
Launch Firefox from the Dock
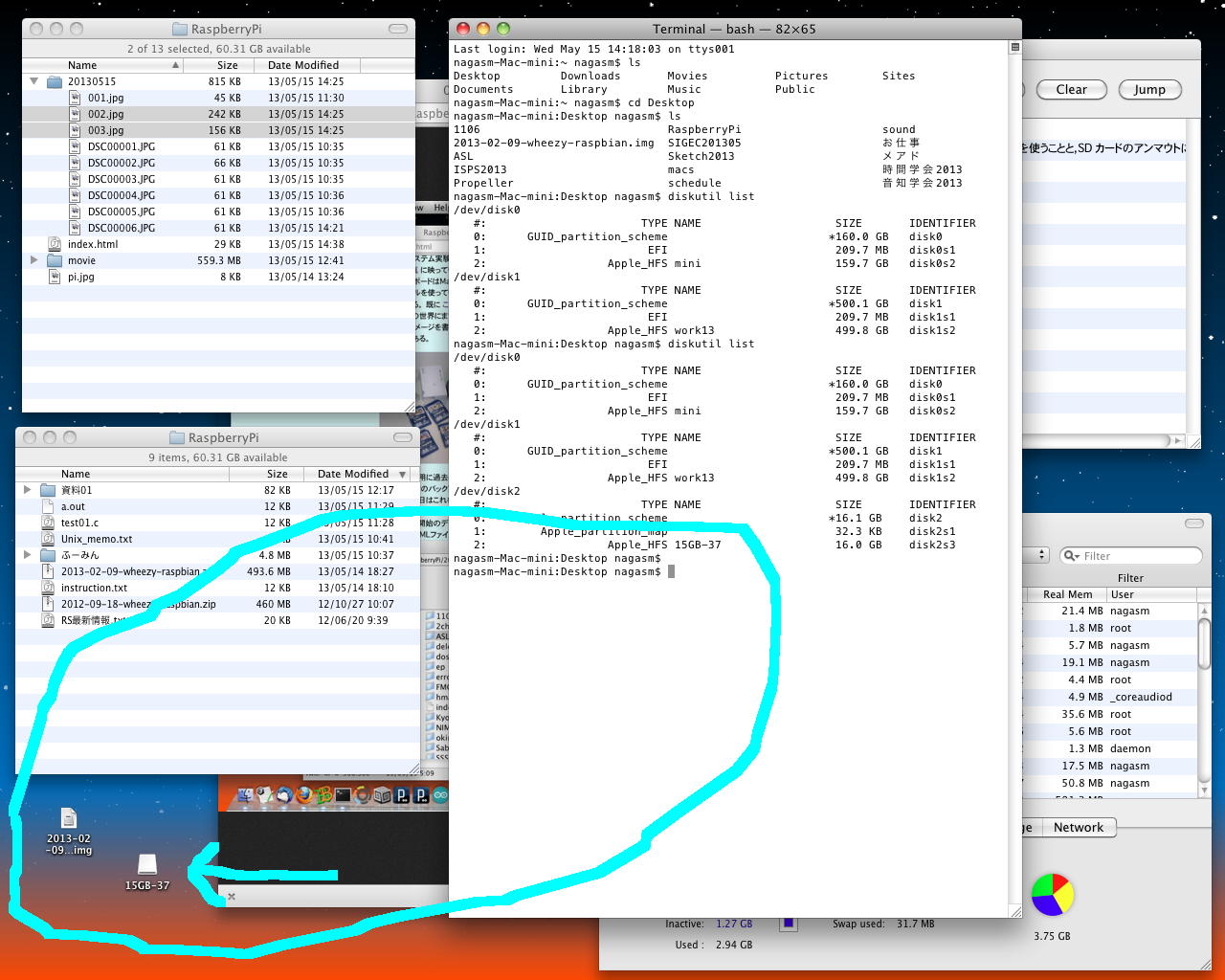(304, 795)
